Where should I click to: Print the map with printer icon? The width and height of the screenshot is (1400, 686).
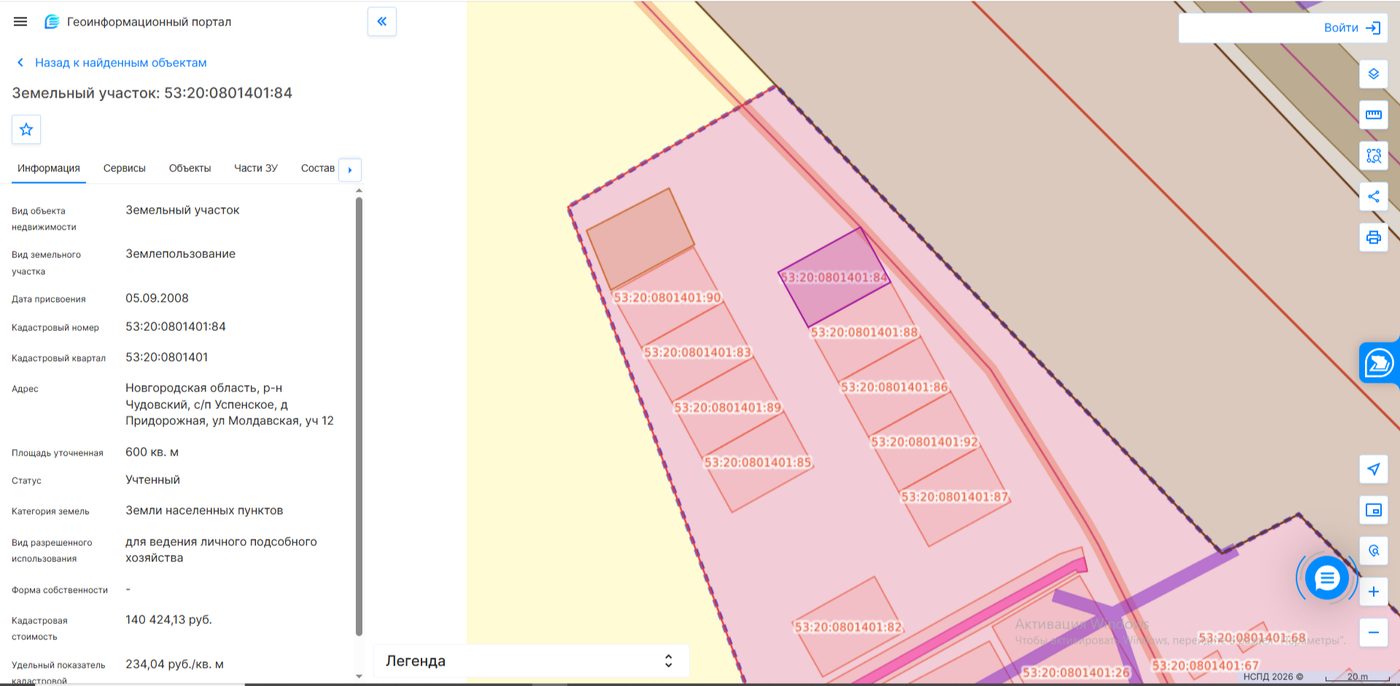coord(1374,237)
